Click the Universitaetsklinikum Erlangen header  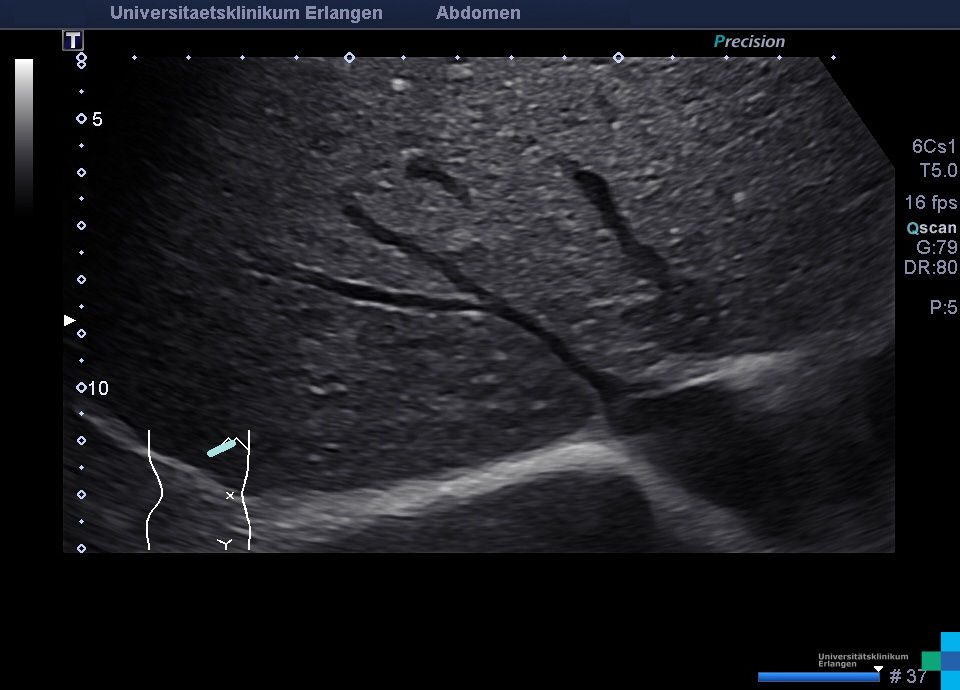click(x=246, y=13)
